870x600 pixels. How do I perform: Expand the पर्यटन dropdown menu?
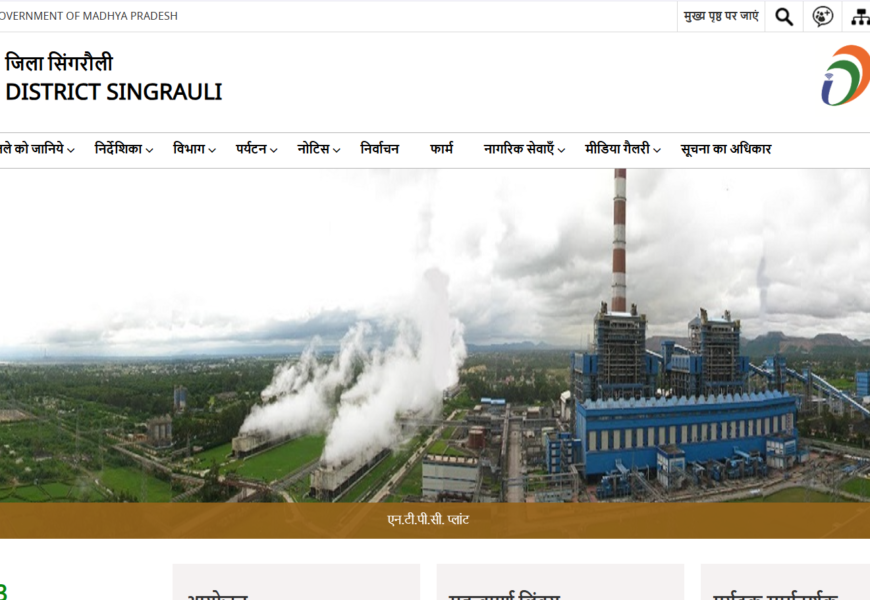coord(256,149)
